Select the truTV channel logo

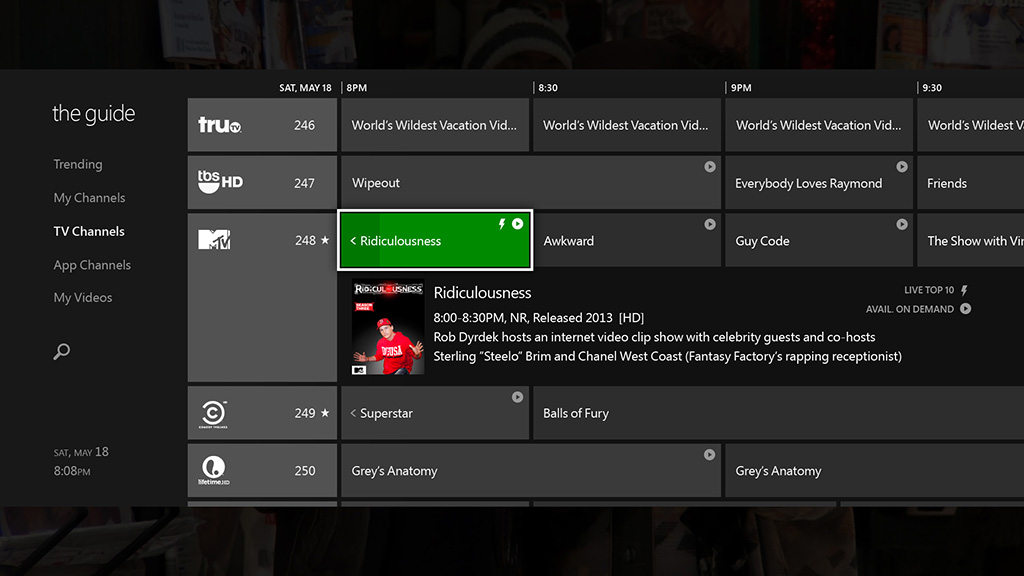tap(219, 125)
